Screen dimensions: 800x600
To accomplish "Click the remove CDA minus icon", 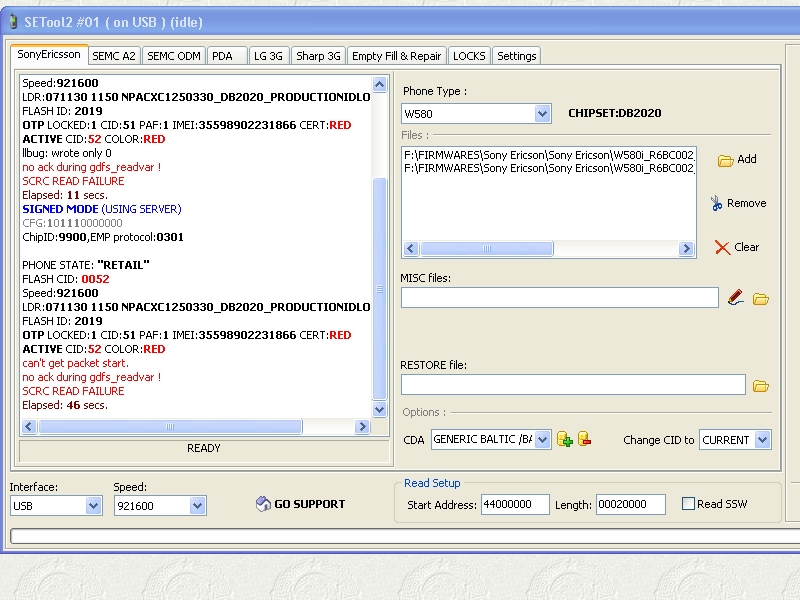I will pyautogui.click(x=584, y=439).
